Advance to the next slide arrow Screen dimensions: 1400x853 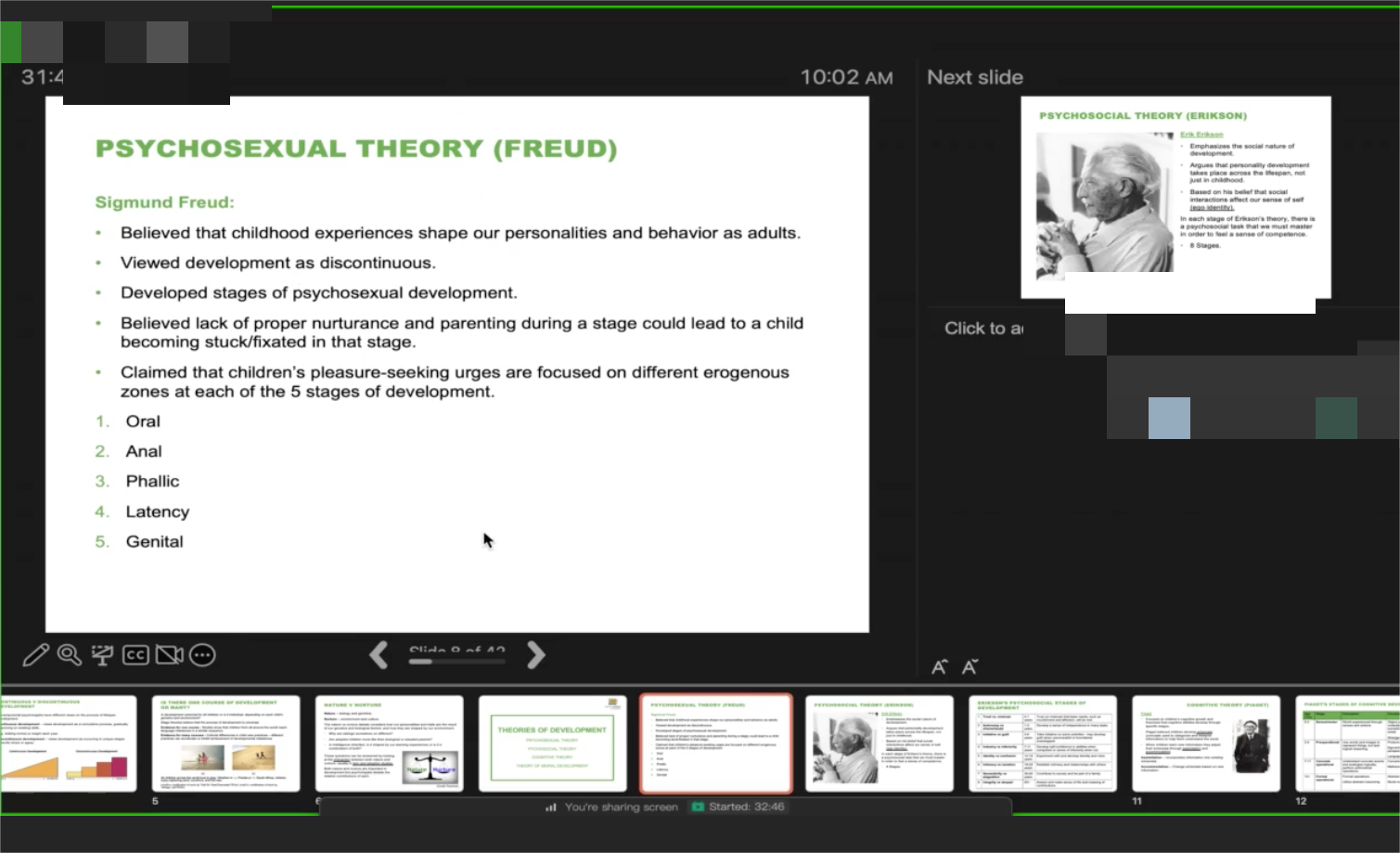click(535, 655)
